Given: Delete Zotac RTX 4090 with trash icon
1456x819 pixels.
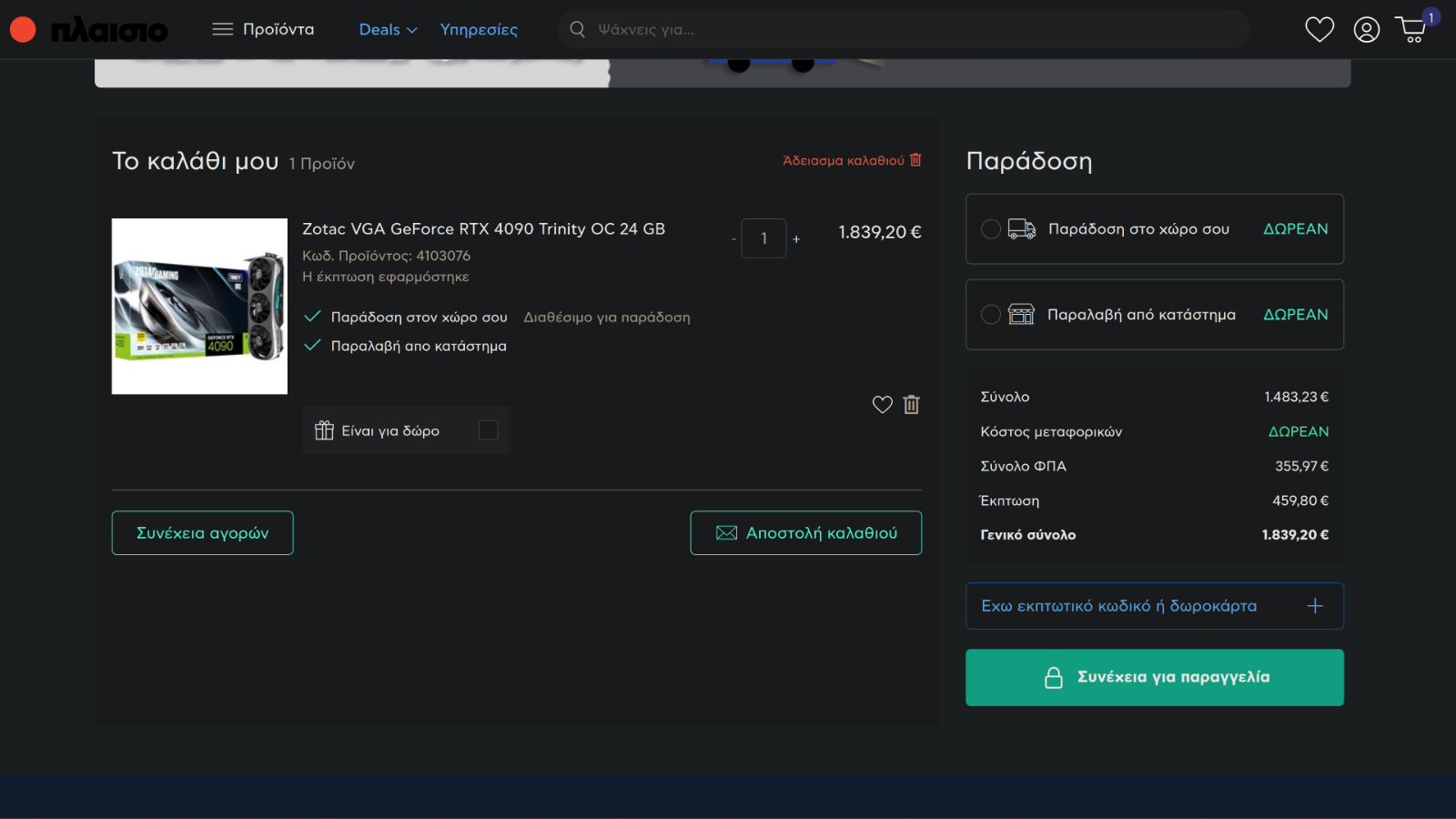Looking at the screenshot, I should point(912,405).
